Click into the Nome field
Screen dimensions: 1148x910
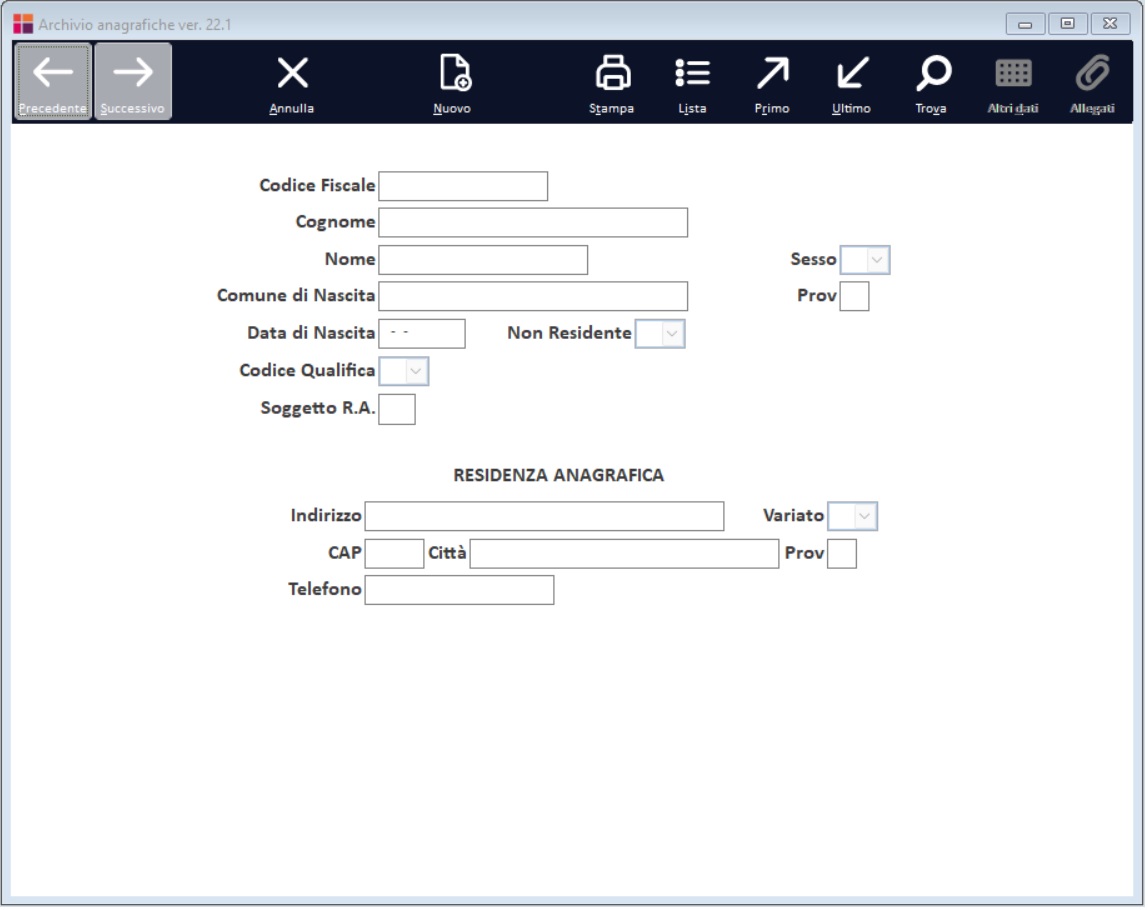click(484, 261)
